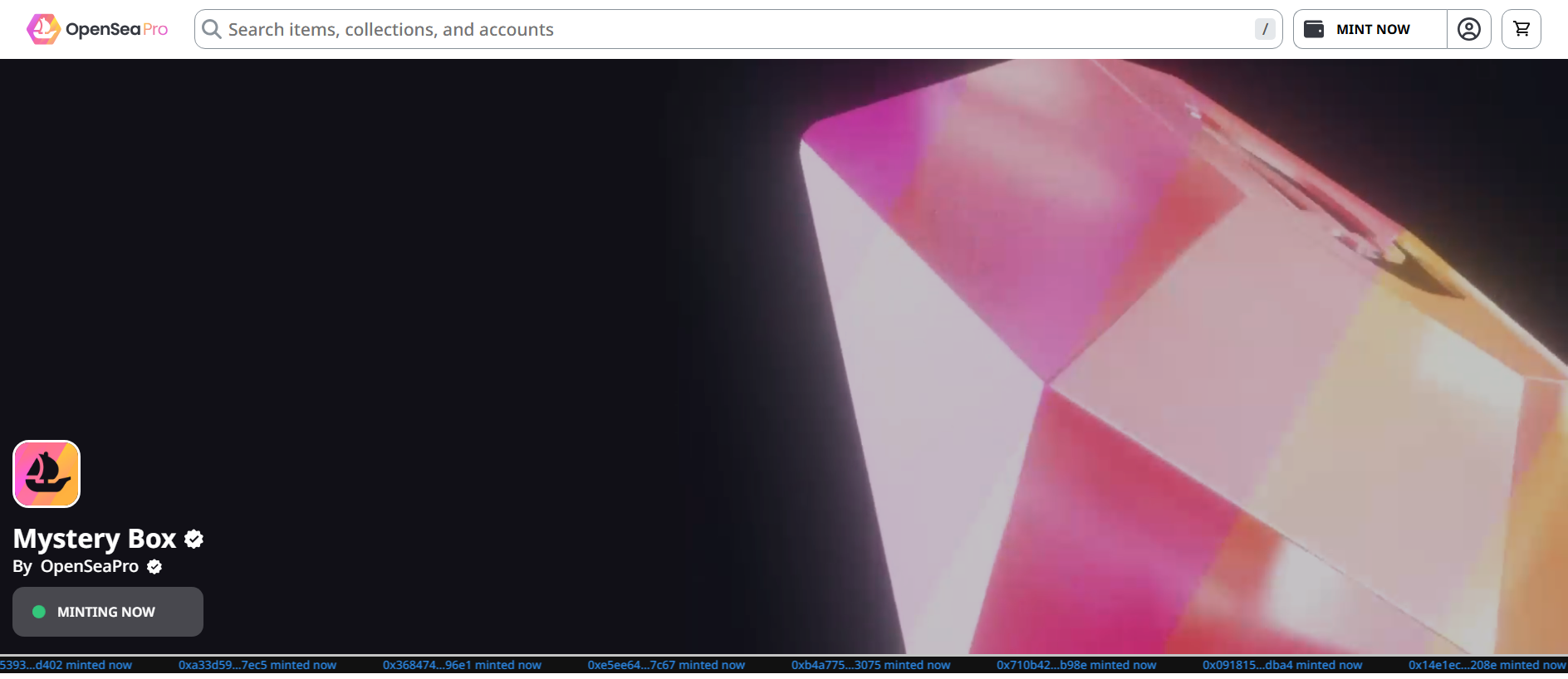Focus the search items and collections field
Viewport: 1568px width, 679px height.
(738, 29)
